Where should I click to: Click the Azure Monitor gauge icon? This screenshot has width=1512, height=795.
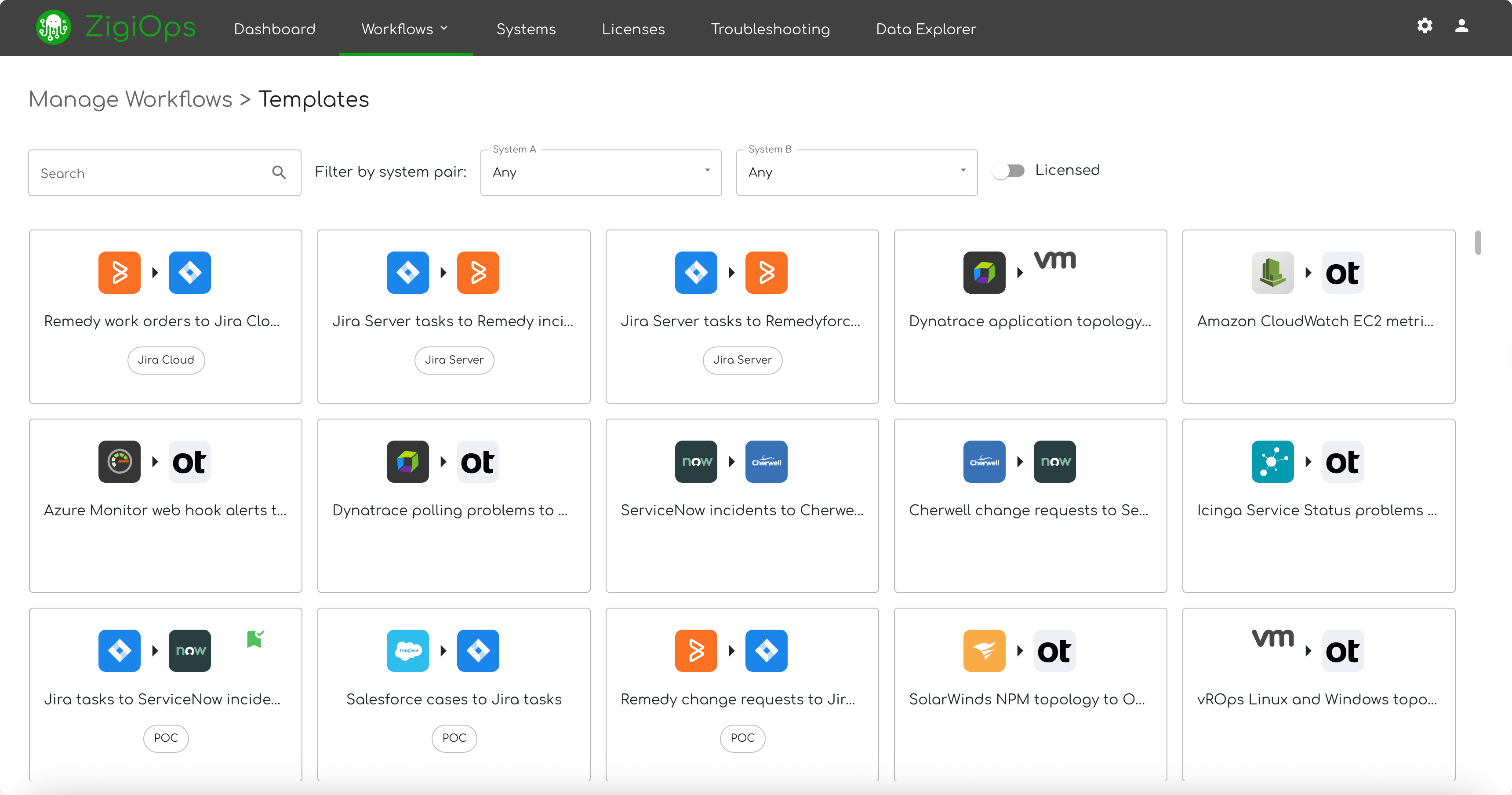pos(119,462)
